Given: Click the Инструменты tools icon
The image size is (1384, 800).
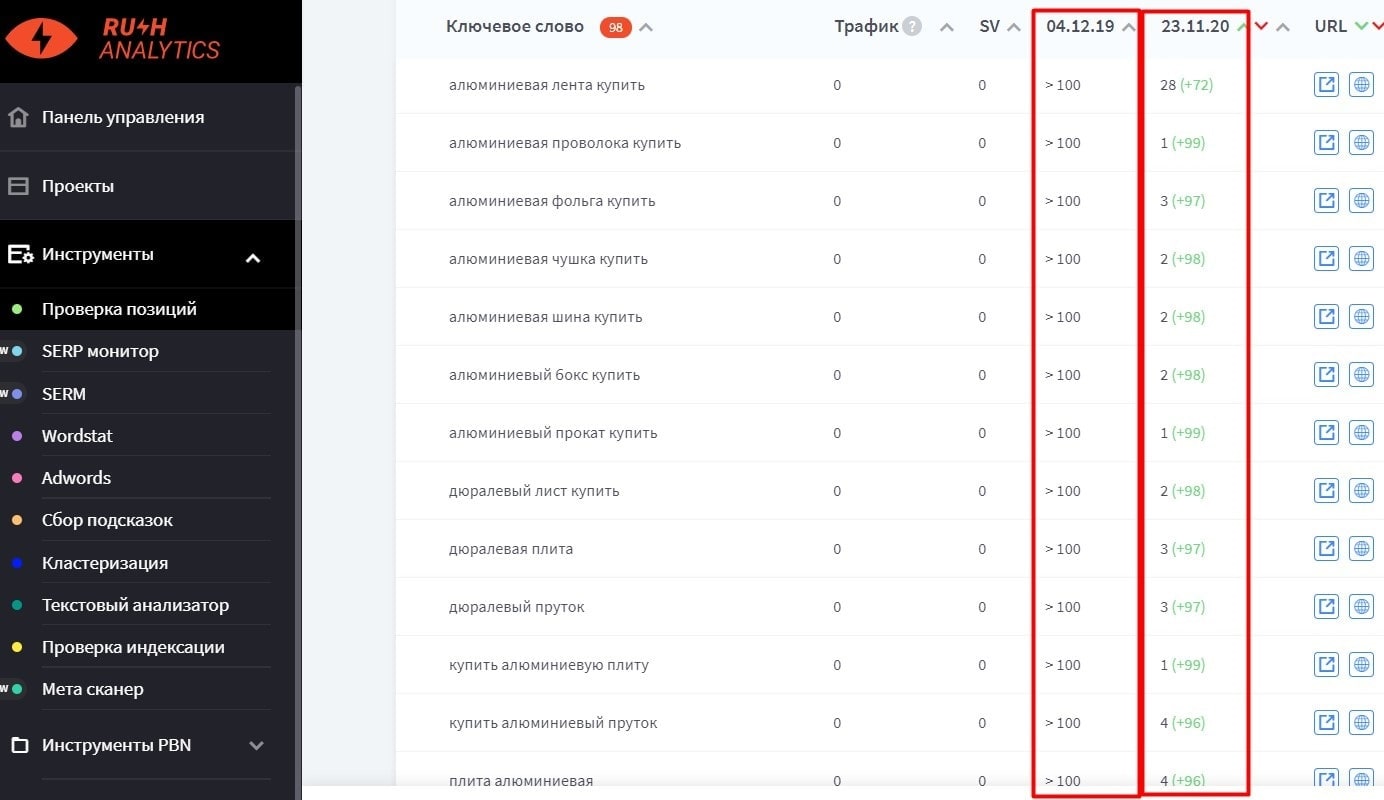Looking at the screenshot, I should [x=18, y=253].
